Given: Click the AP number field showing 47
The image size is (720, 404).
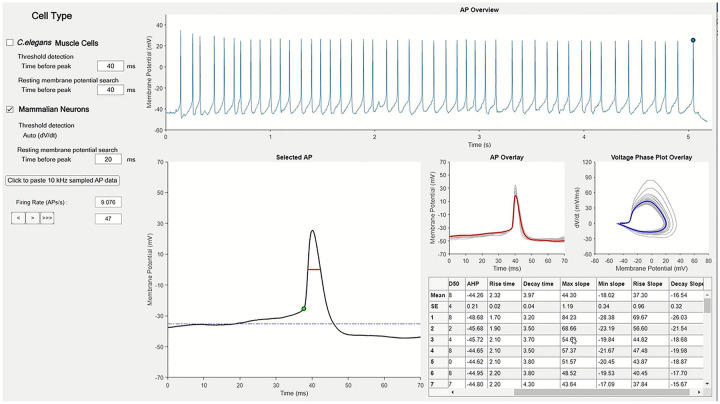Looking at the screenshot, I should coord(108,219).
